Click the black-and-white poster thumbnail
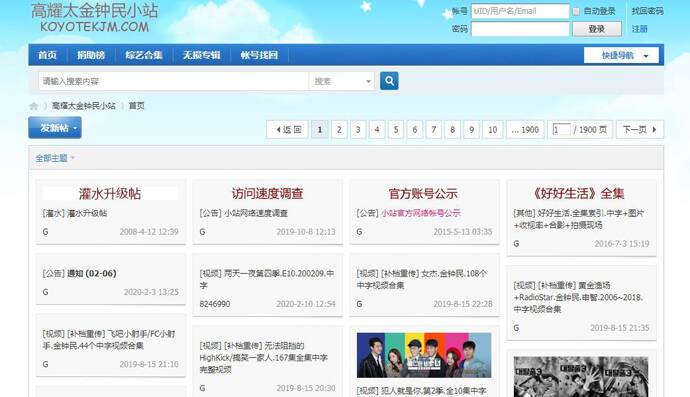Screen dimensions: 690x397 580,377
